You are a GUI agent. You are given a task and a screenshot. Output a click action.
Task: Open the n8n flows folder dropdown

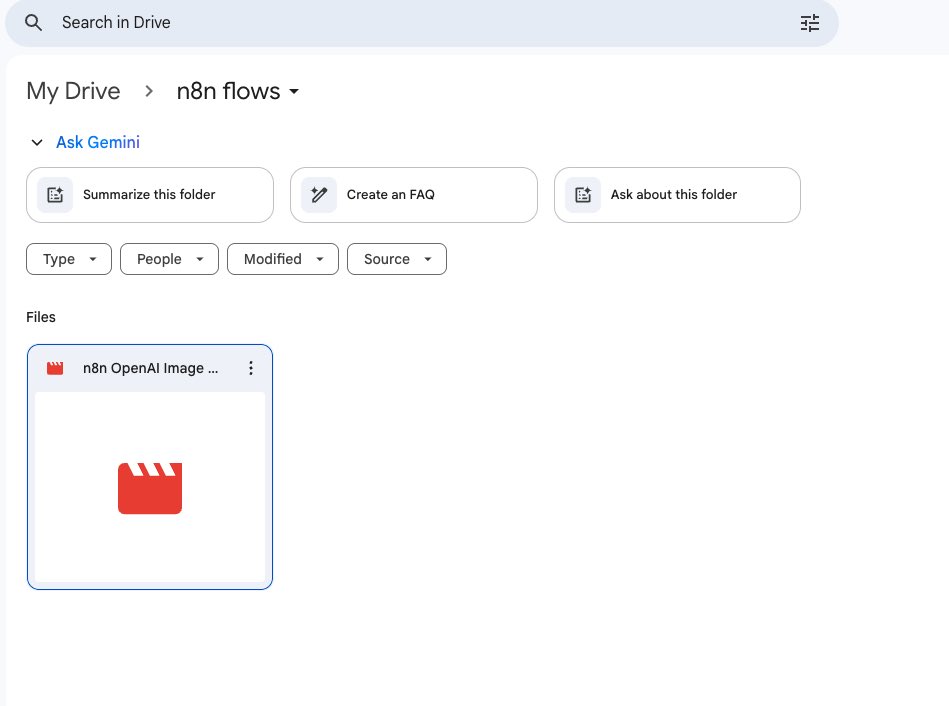237,91
